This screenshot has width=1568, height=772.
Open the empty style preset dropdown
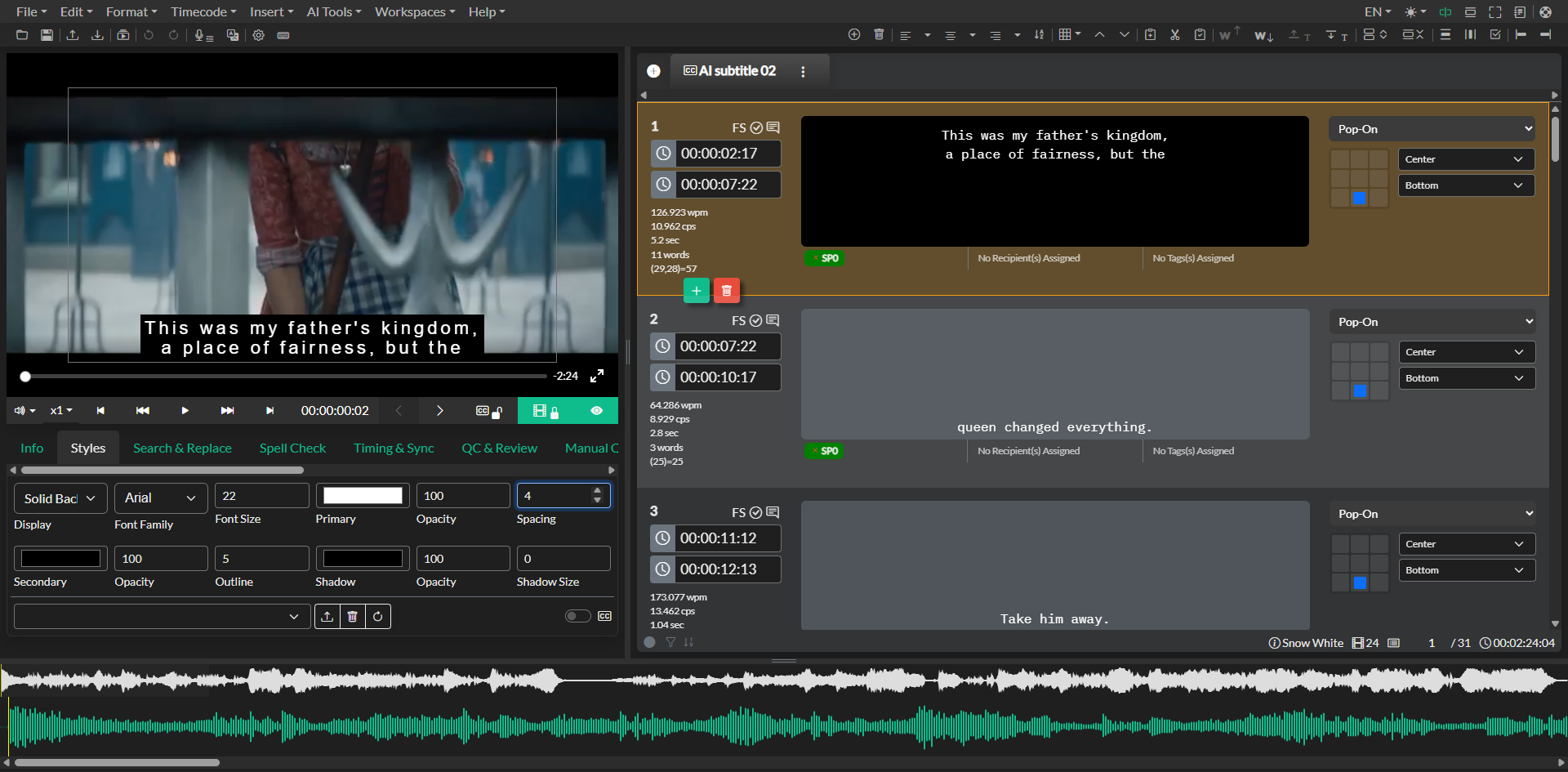tap(162, 616)
